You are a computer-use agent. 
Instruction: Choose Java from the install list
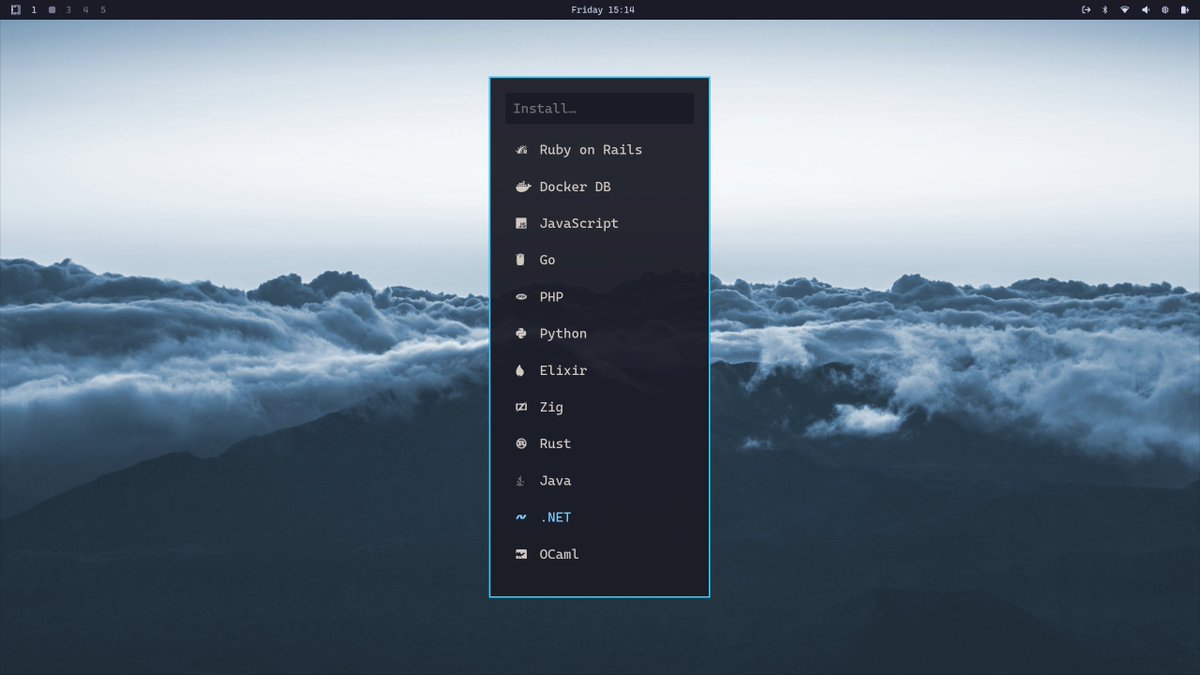click(x=599, y=481)
